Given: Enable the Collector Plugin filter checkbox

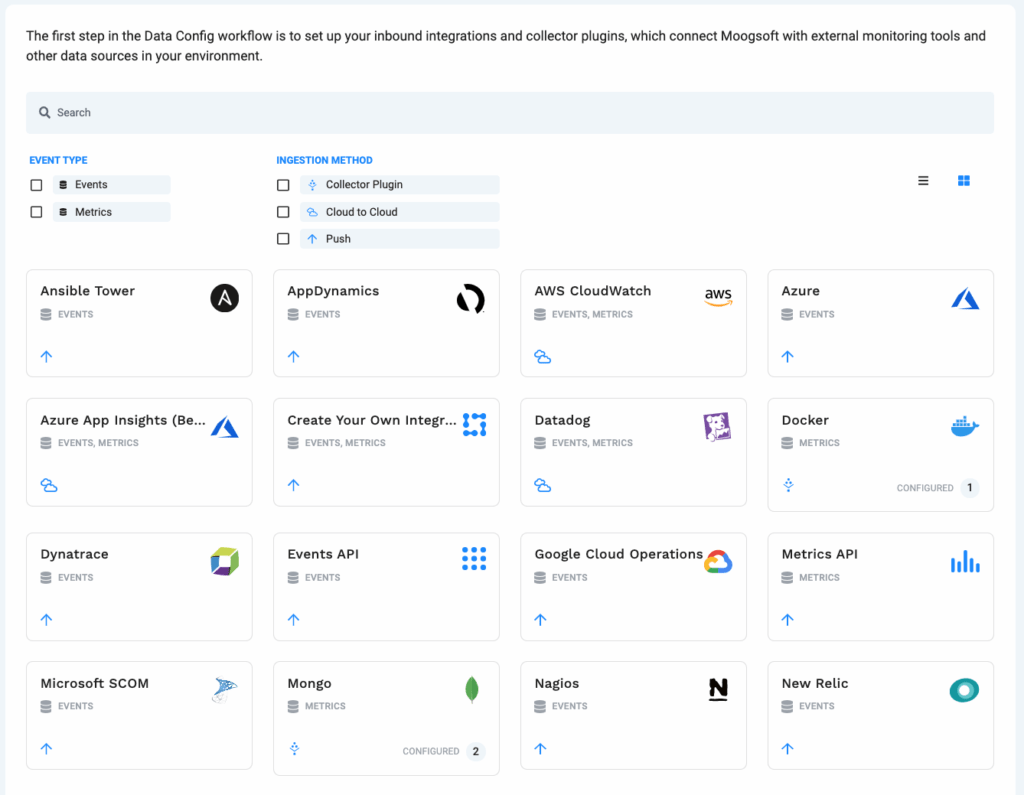Looking at the screenshot, I should 283,185.
